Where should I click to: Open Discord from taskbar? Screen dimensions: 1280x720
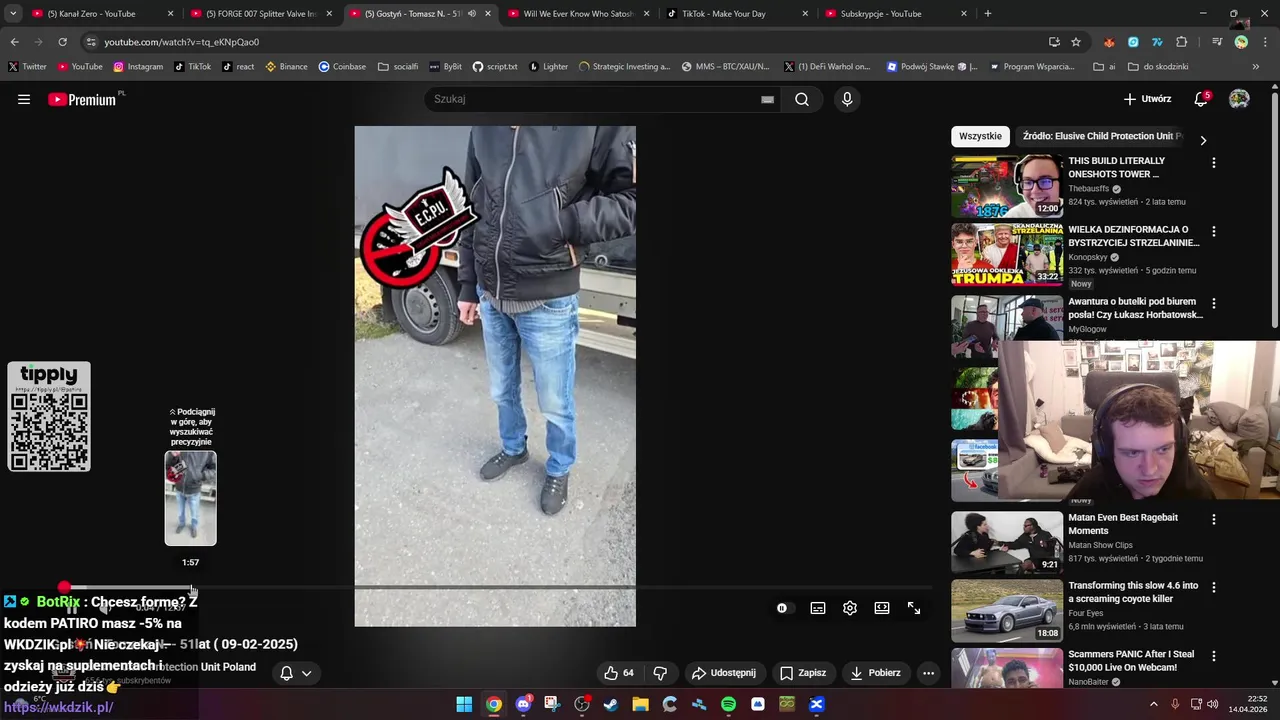523,704
